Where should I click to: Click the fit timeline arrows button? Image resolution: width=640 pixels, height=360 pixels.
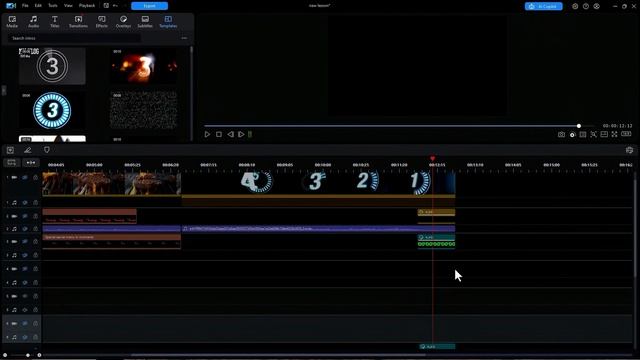(31, 163)
